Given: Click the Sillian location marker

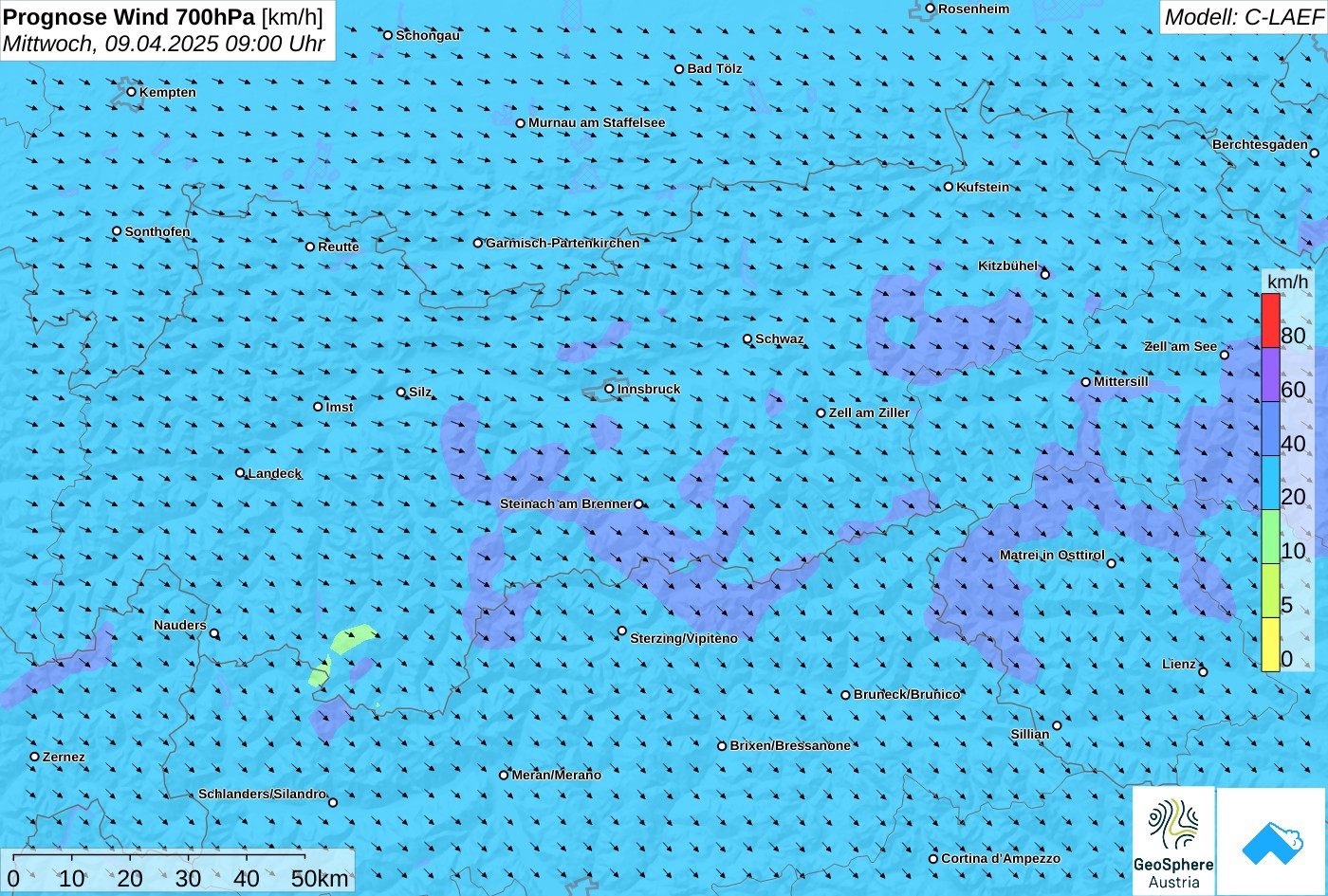Looking at the screenshot, I should 1057,725.
